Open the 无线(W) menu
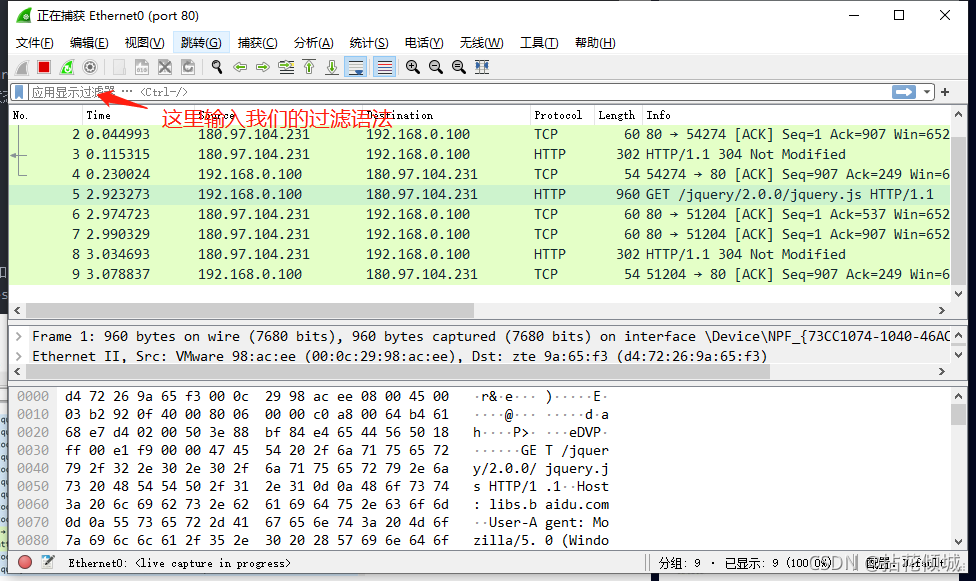The image size is (976, 581). pyautogui.click(x=481, y=42)
